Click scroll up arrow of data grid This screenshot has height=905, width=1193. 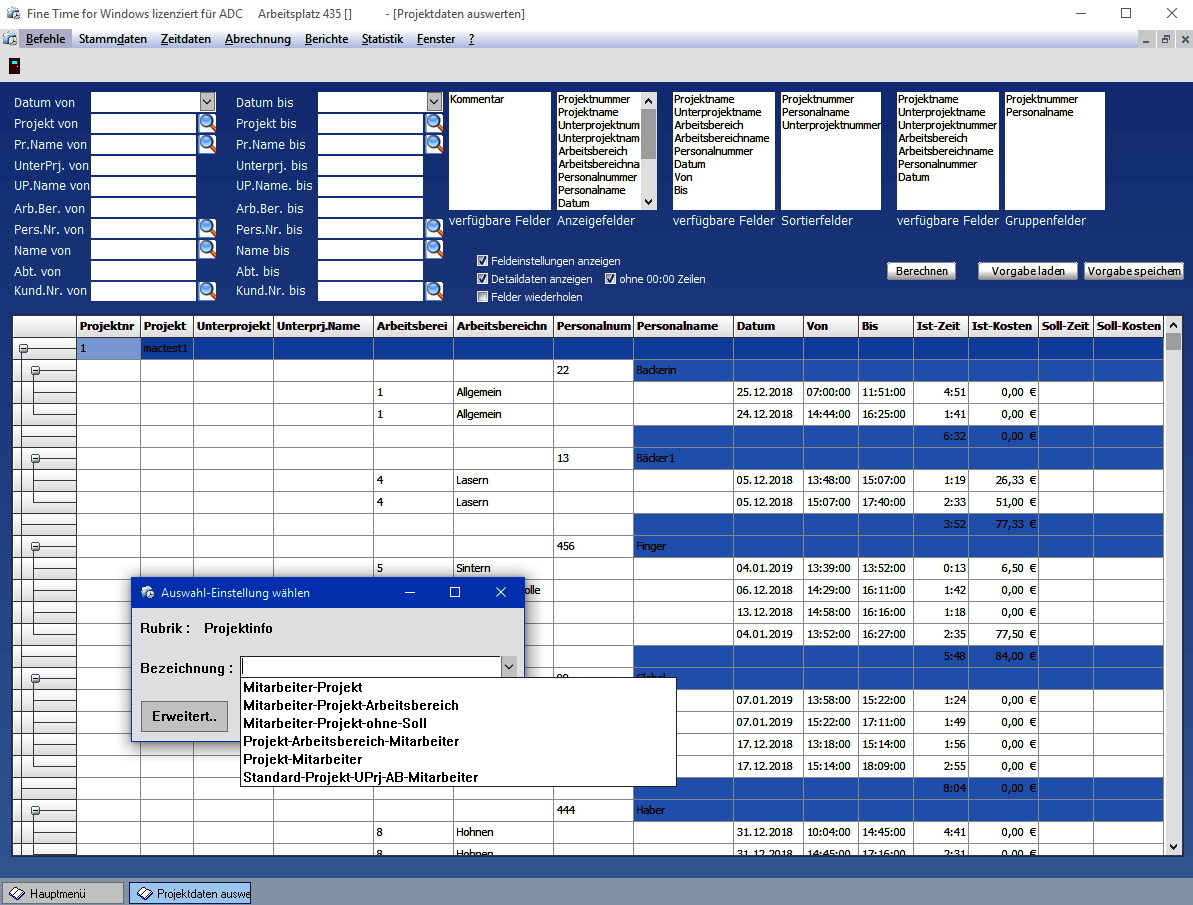click(1172, 325)
